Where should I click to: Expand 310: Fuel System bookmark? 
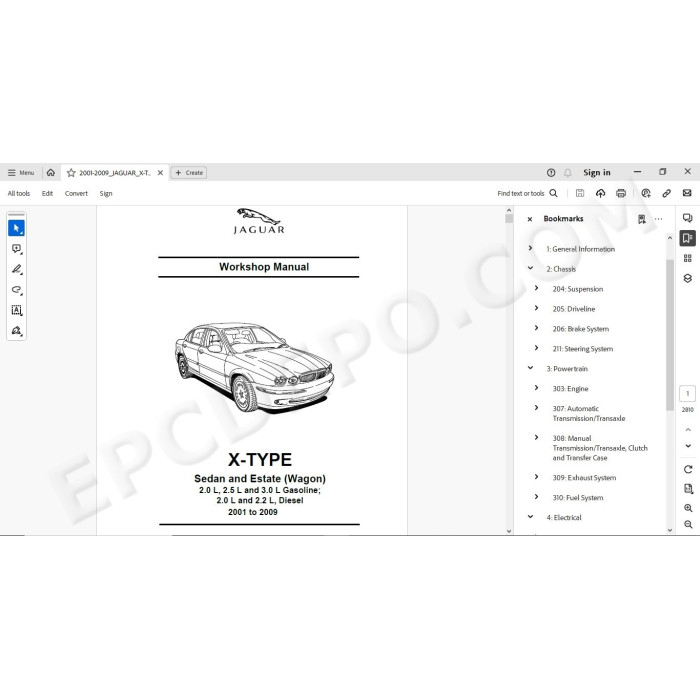tap(537, 496)
